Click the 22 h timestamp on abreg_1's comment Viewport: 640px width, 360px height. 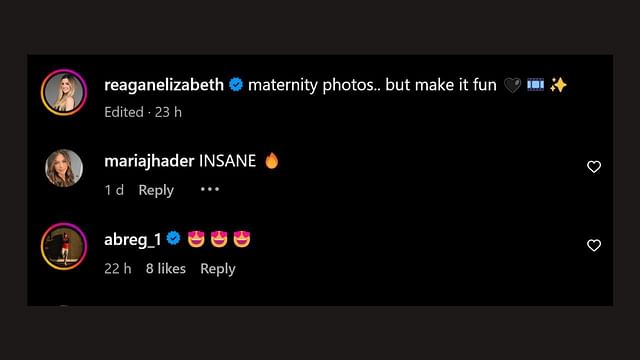118,269
